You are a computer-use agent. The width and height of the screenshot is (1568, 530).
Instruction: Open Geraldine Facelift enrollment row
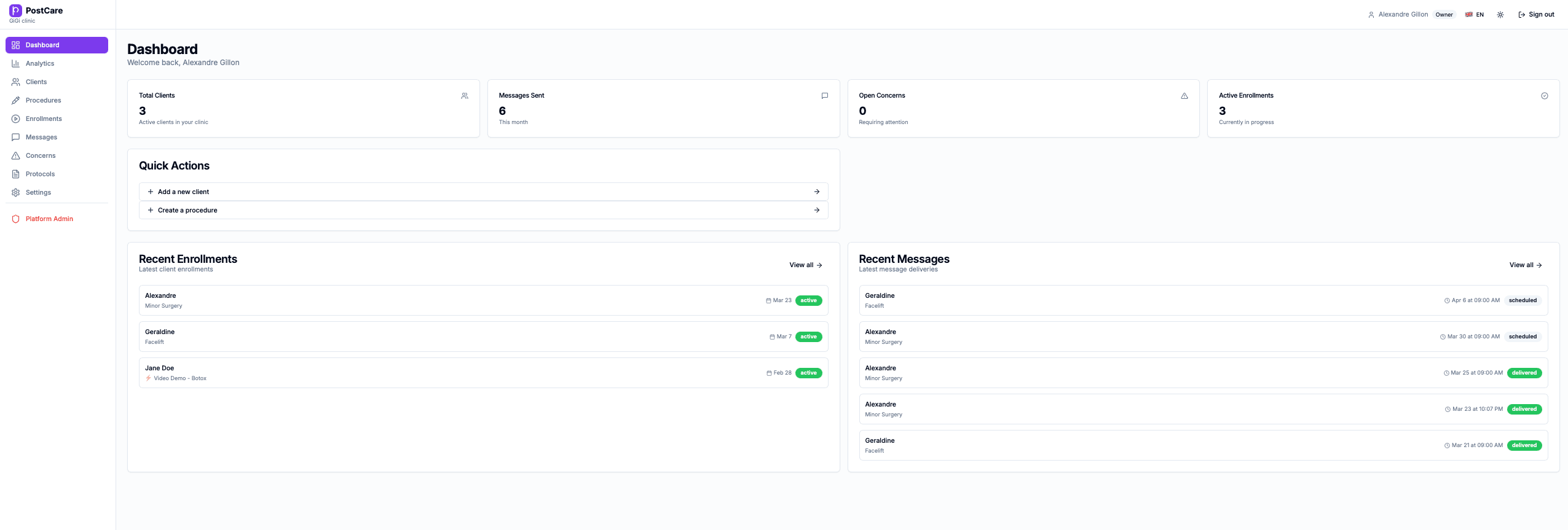pyautogui.click(x=483, y=337)
